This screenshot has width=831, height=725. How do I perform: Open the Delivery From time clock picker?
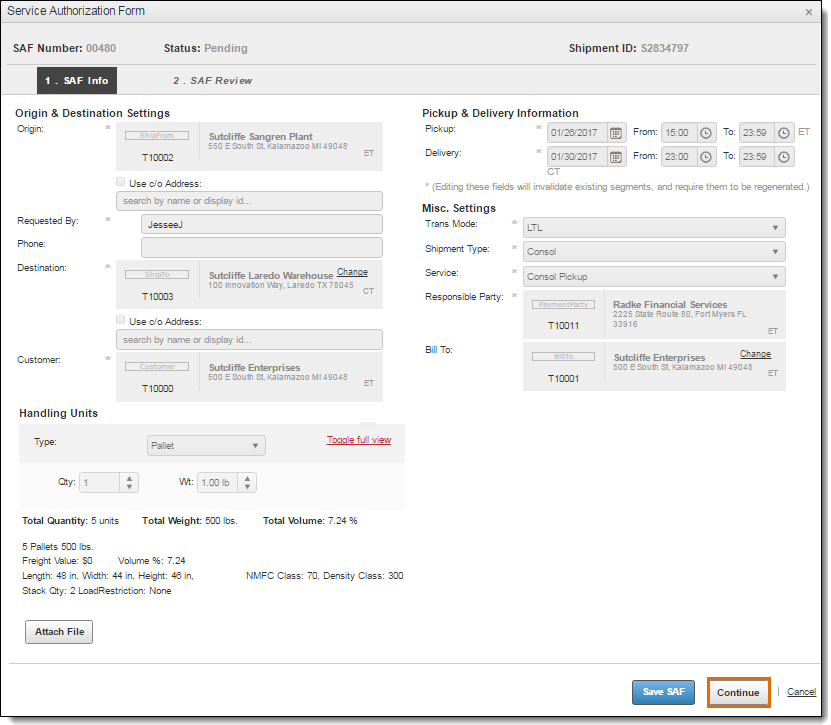click(705, 157)
